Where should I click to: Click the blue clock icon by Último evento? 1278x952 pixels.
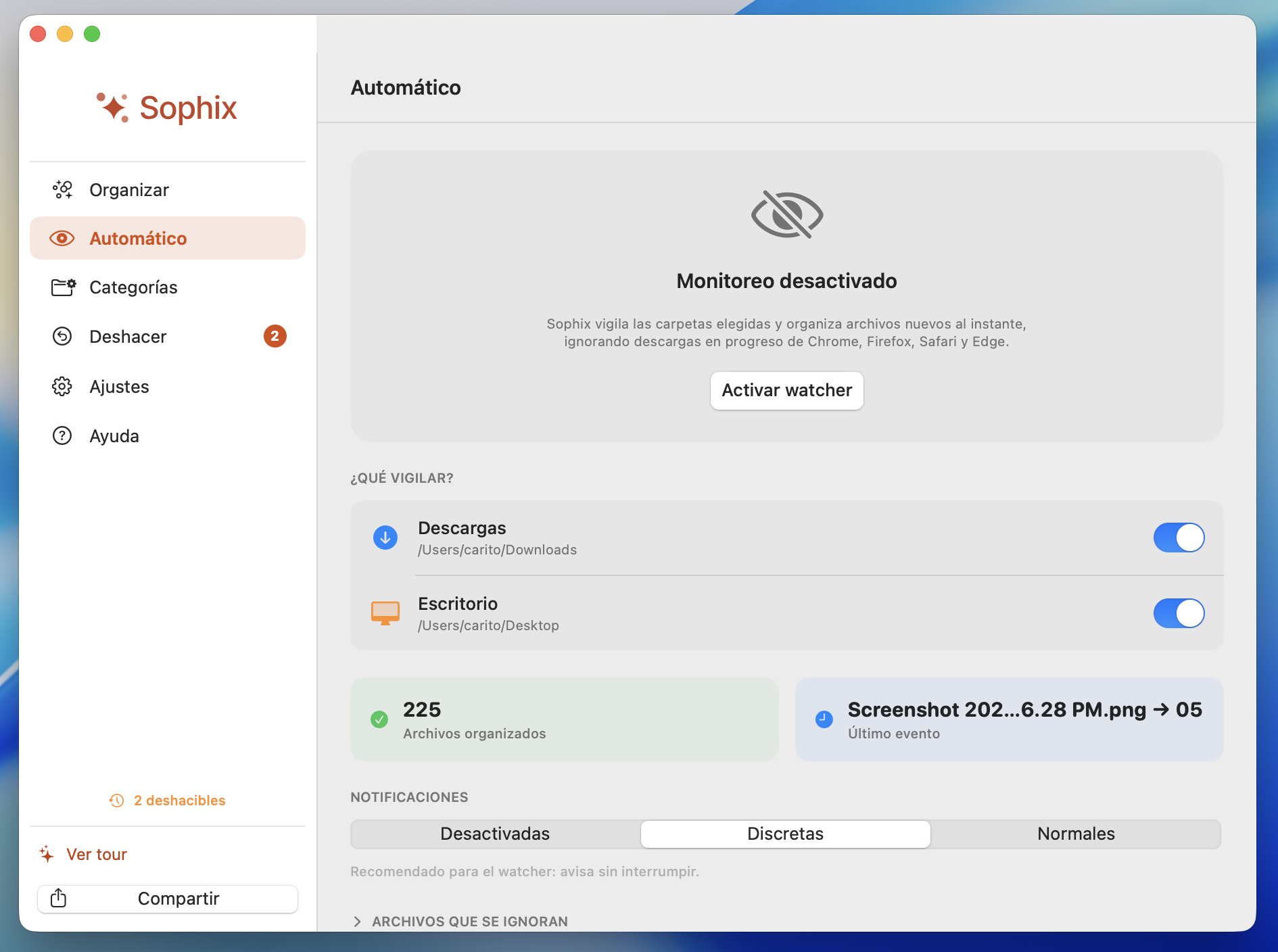coord(824,719)
